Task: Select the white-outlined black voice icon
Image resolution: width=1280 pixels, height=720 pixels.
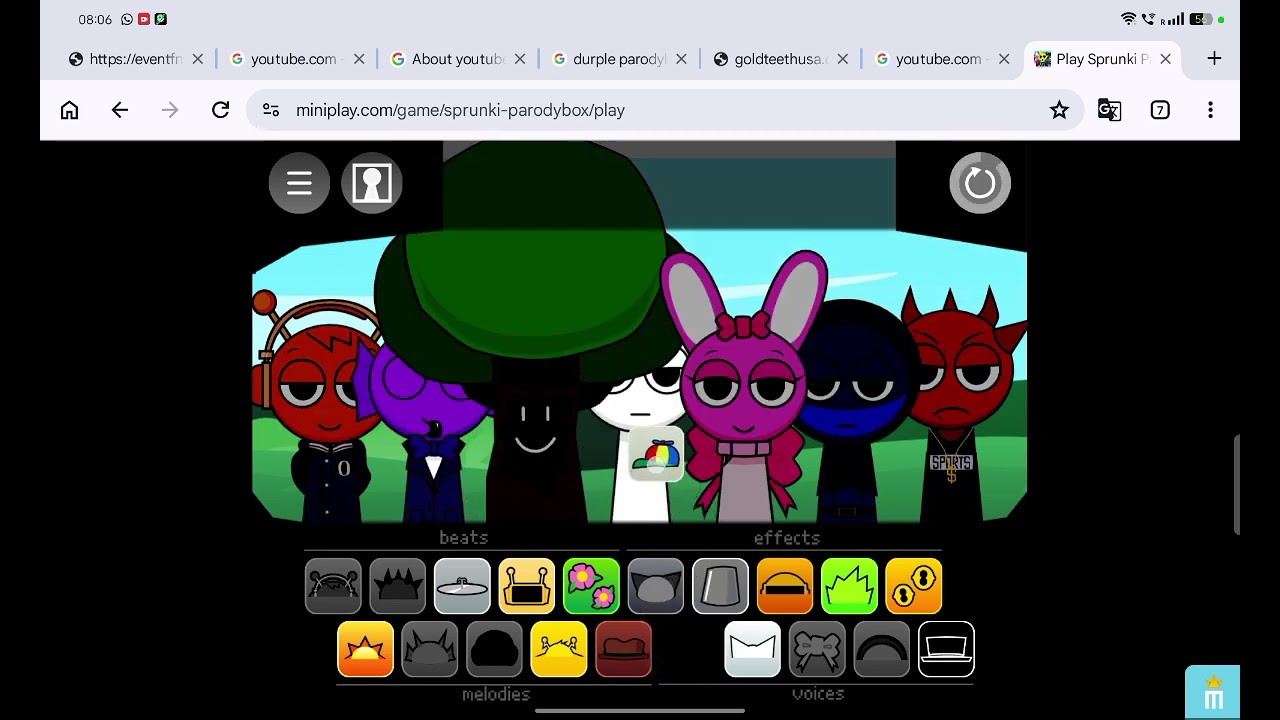Action: tap(946, 649)
